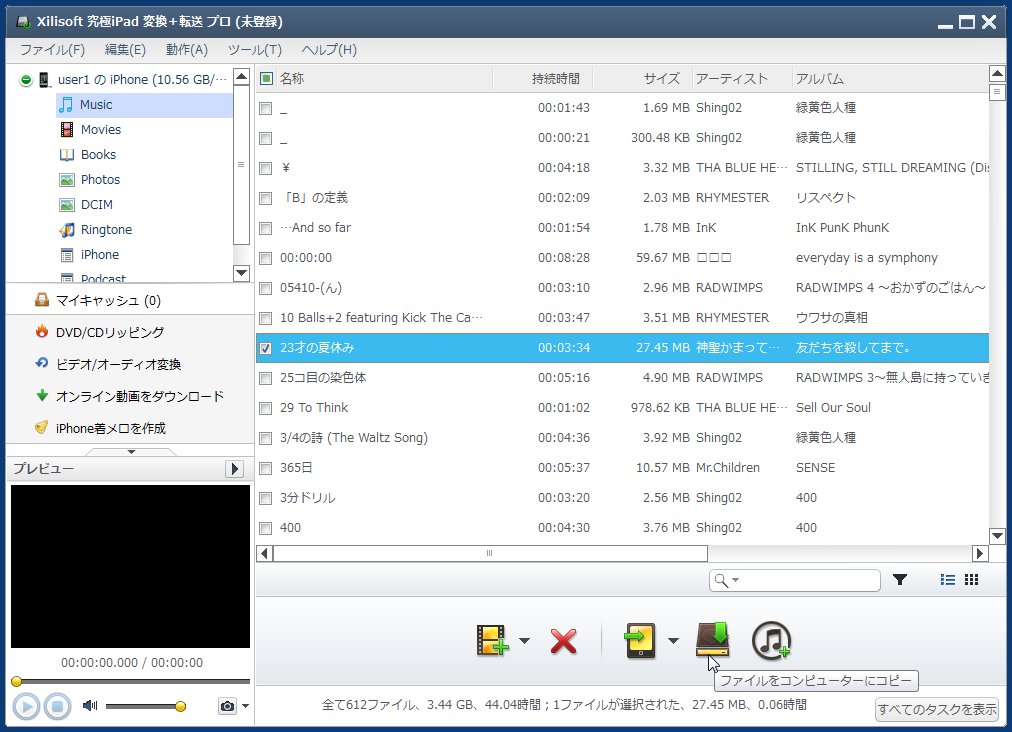Open the Movies category icon
The width and height of the screenshot is (1012, 732).
(x=66, y=130)
